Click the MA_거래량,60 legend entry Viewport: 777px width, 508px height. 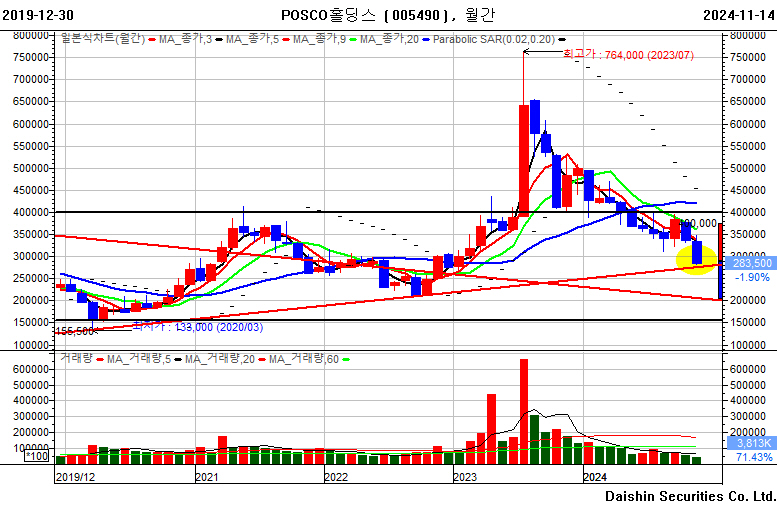tap(304, 358)
